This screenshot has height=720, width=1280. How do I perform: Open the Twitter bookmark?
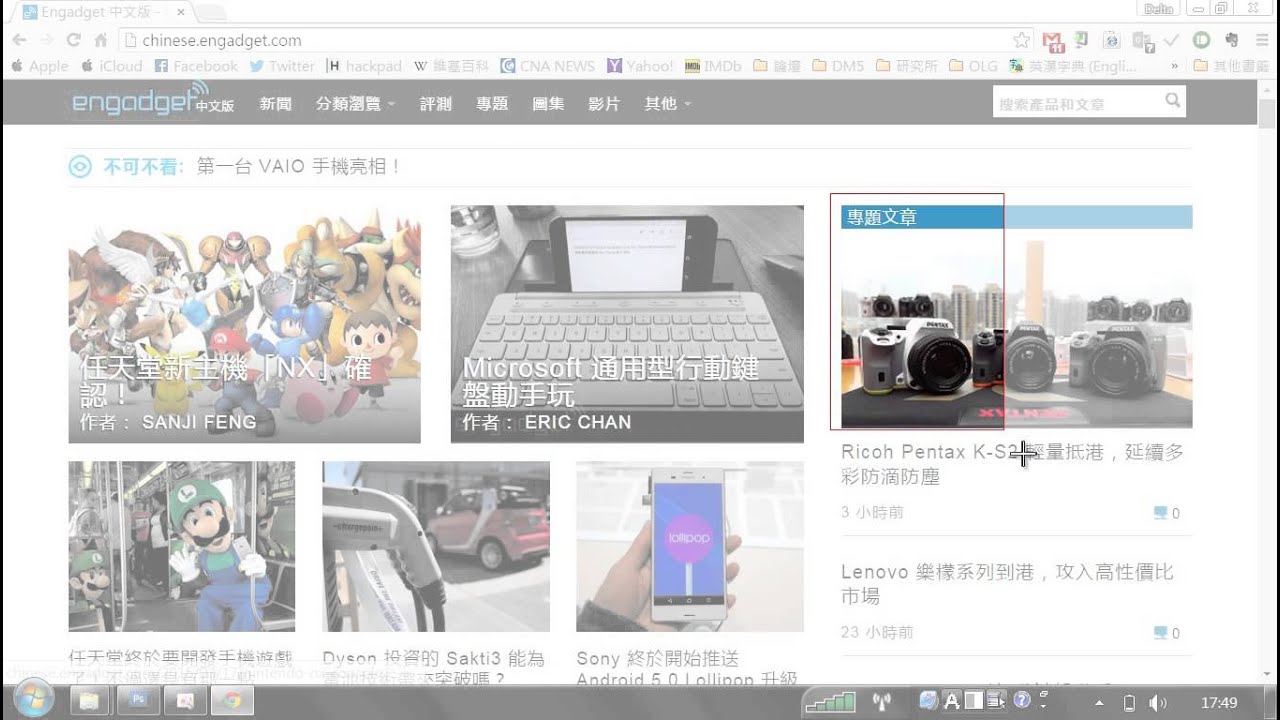(x=282, y=66)
